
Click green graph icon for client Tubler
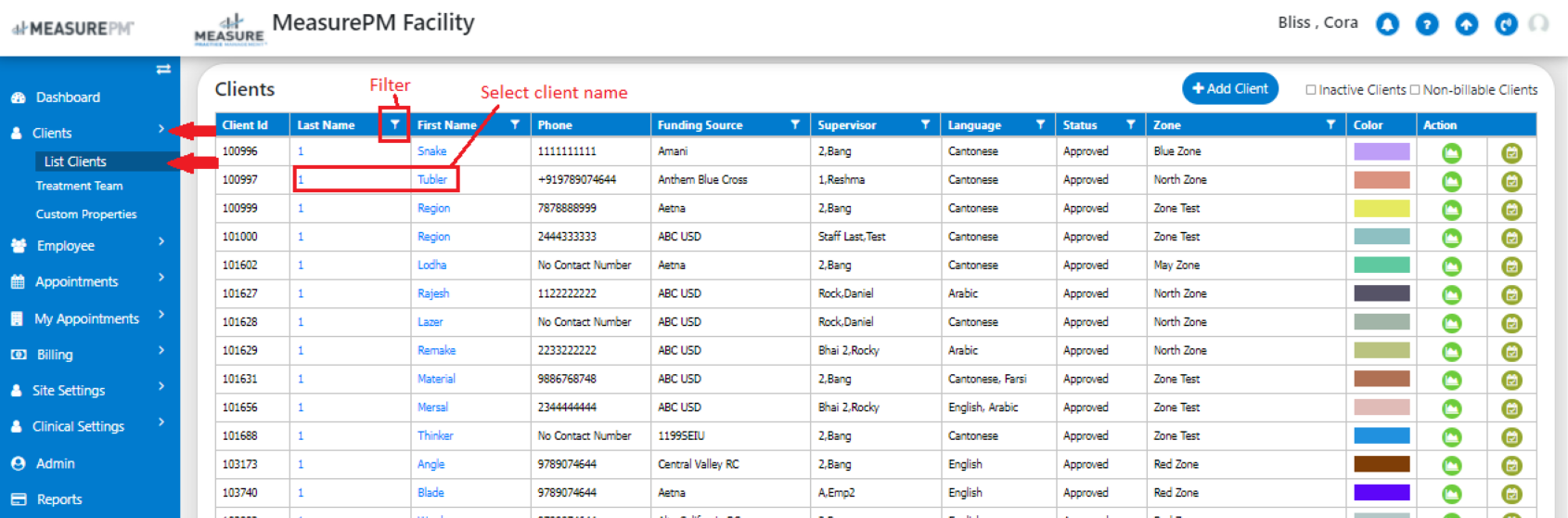coord(1452,181)
